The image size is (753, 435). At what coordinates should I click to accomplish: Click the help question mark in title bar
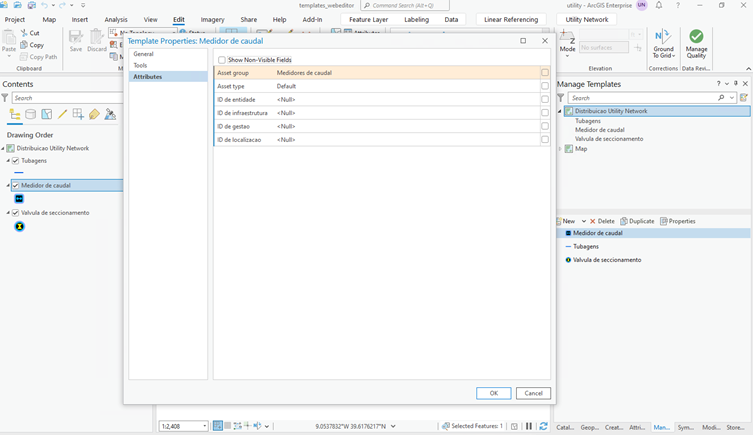point(678,5)
